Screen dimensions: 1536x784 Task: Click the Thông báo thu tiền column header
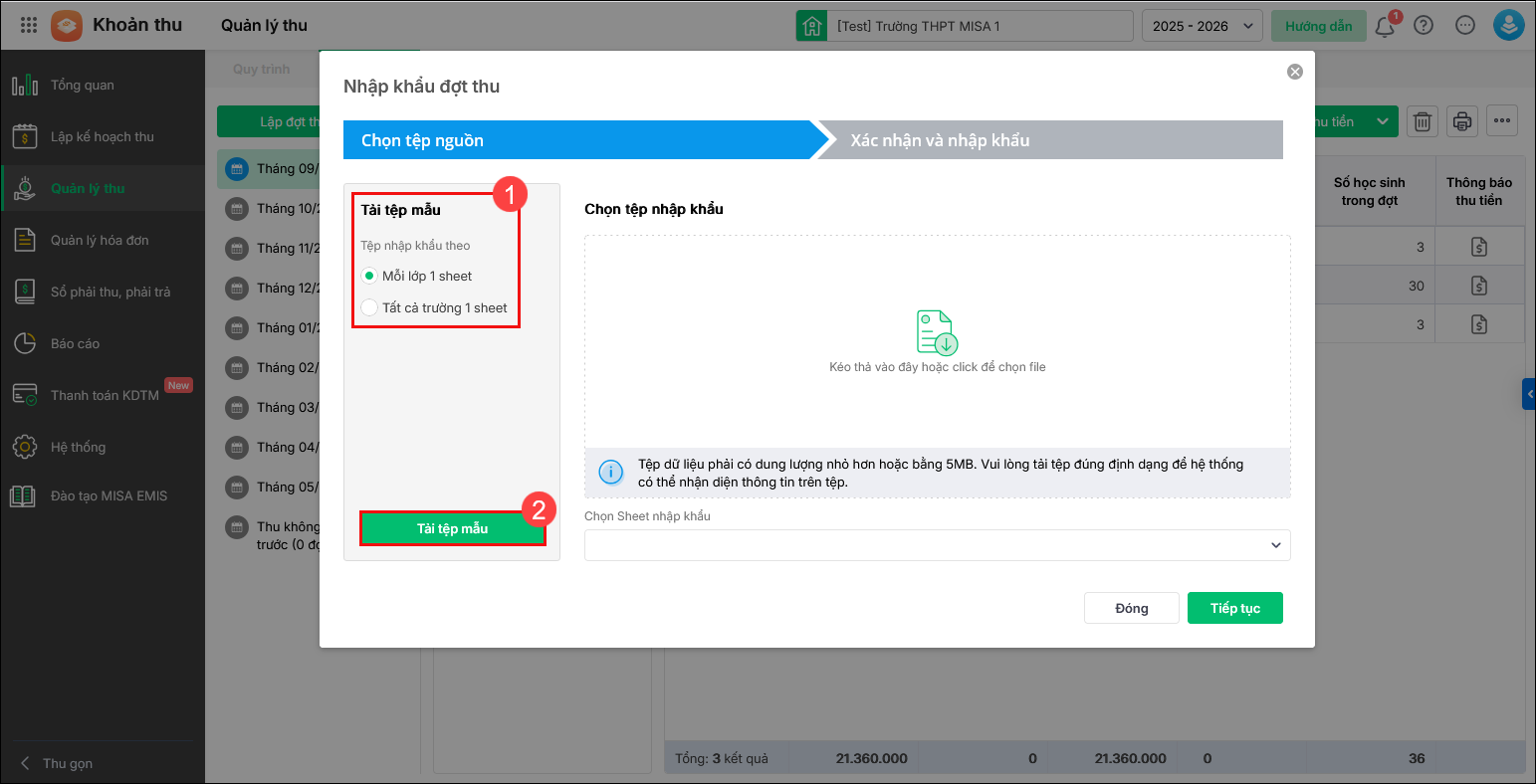coord(1479,191)
